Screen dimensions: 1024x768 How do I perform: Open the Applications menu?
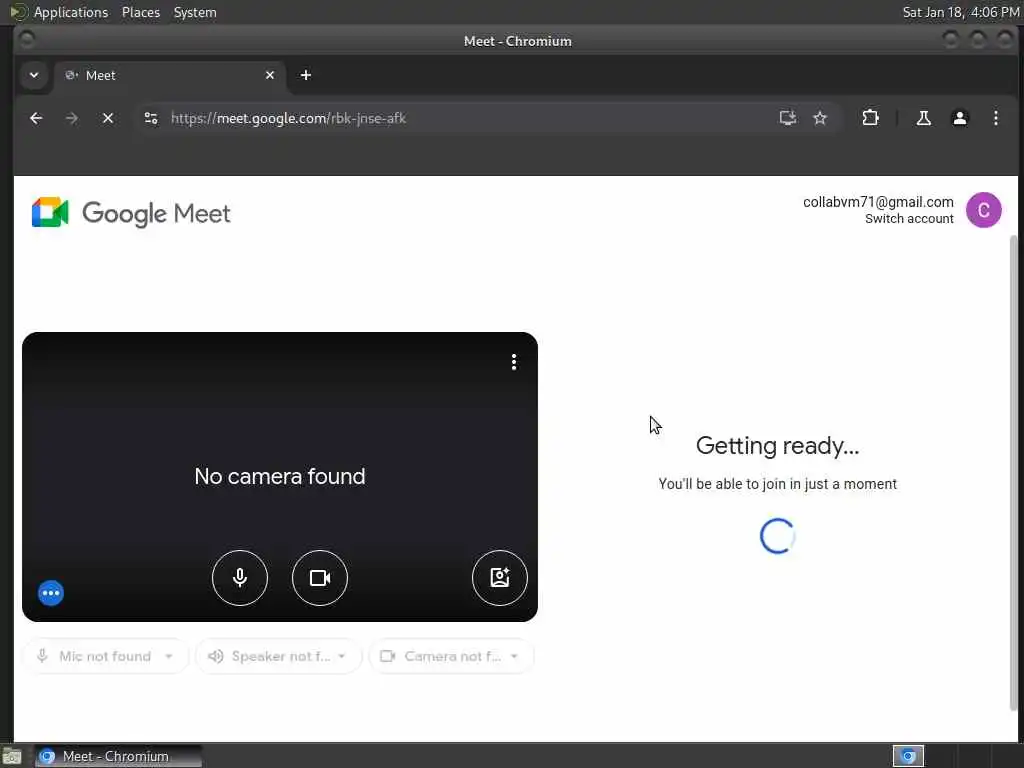coord(71,12)
